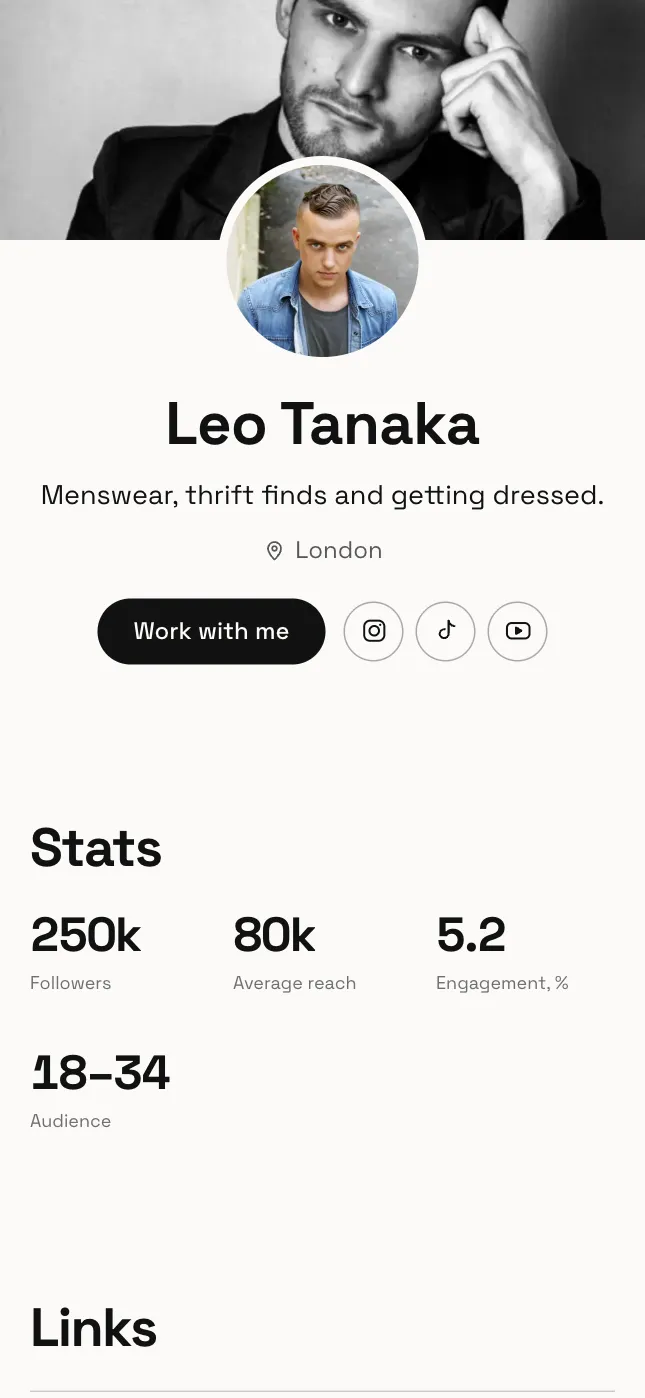Click the Average reach label

tap(294, 983)
